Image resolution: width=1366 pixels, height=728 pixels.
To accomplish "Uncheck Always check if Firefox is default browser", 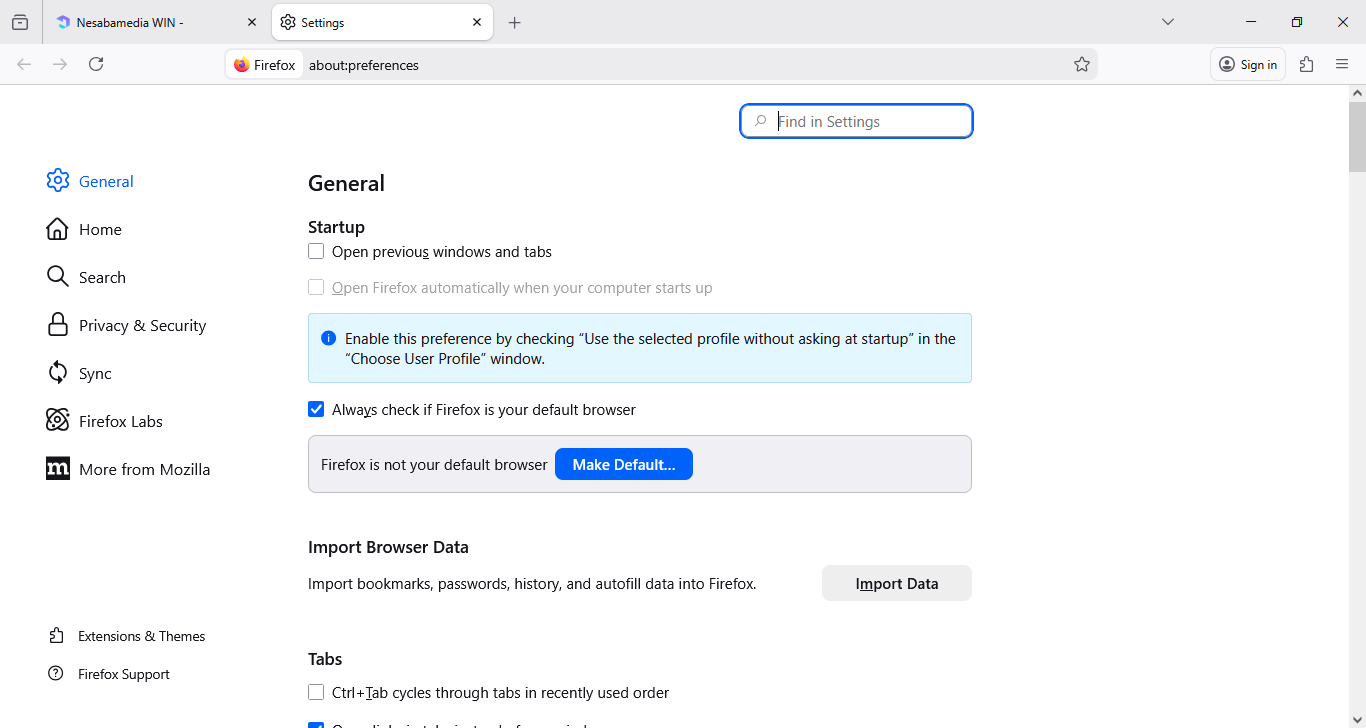I will pyautogui.click(x=316, y=410).
